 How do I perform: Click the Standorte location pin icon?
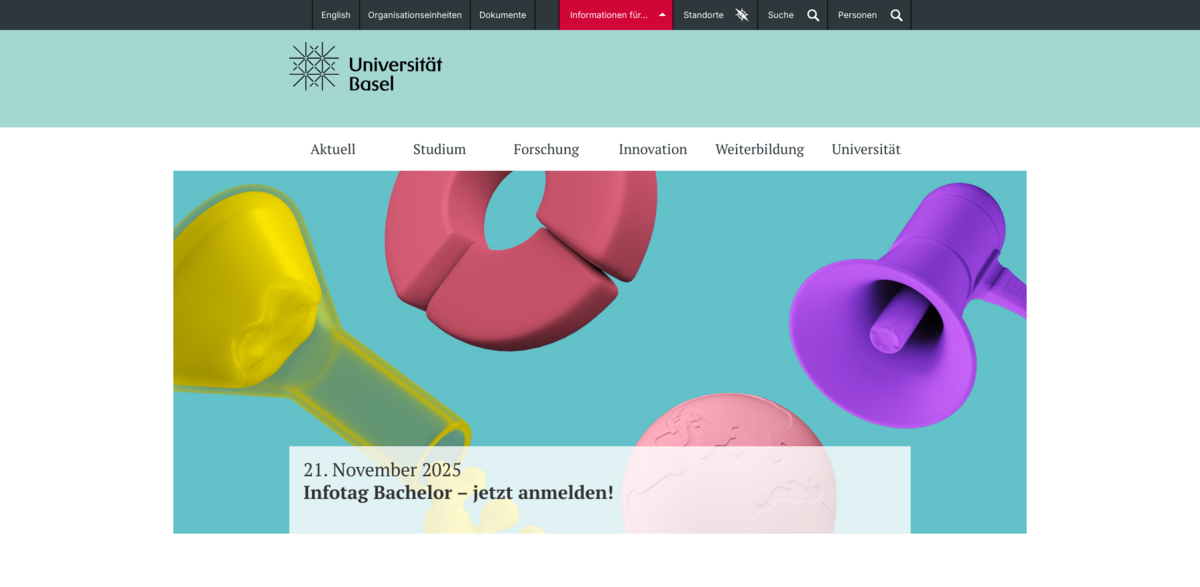point(741,15)
